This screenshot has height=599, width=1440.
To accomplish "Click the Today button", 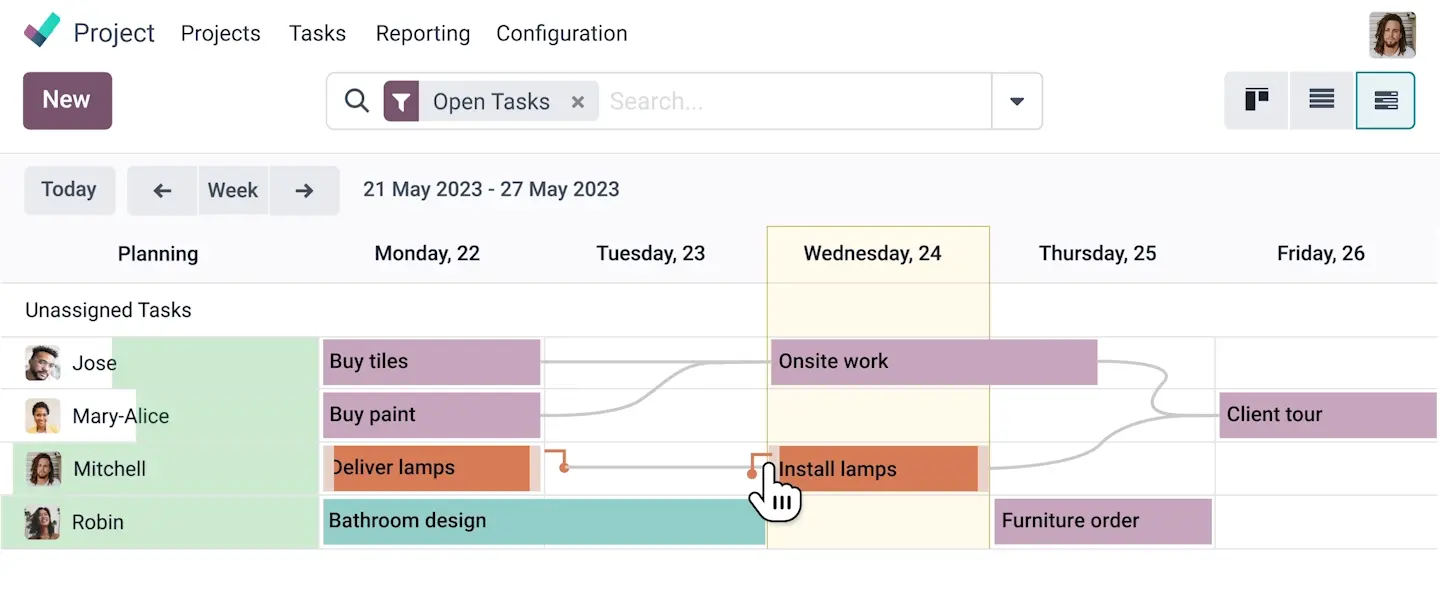I will coord(69,190).
